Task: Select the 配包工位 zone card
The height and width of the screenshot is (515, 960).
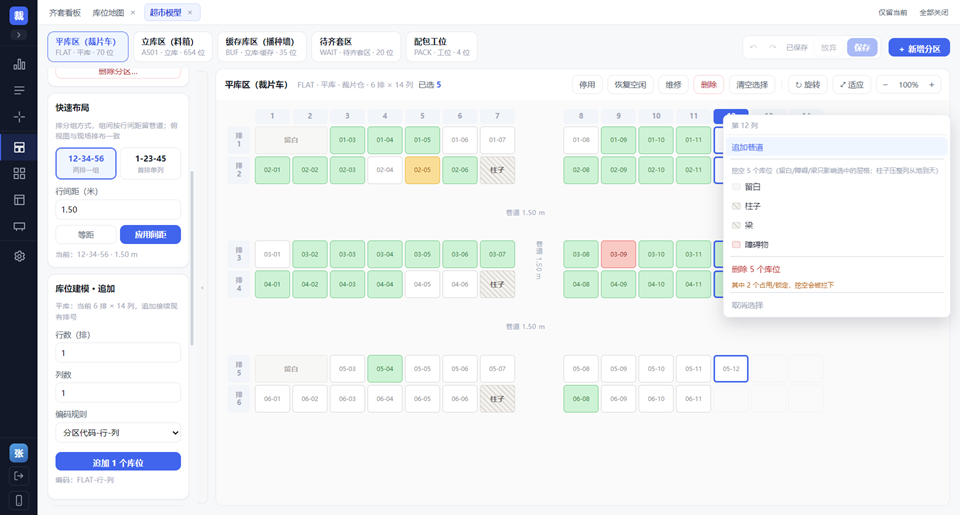Action: pos(441,47)
